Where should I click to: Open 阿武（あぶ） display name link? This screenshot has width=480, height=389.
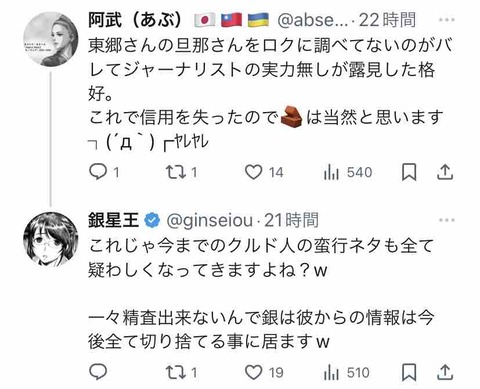click(x=135, y=20)
